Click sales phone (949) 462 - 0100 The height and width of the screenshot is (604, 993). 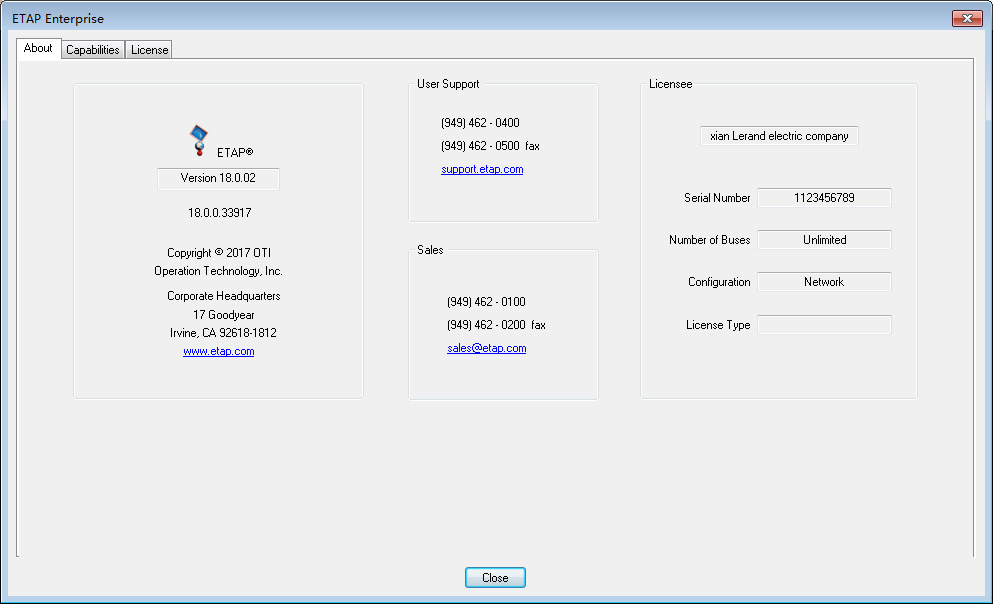pyautogui.click(x=486, y=302)
